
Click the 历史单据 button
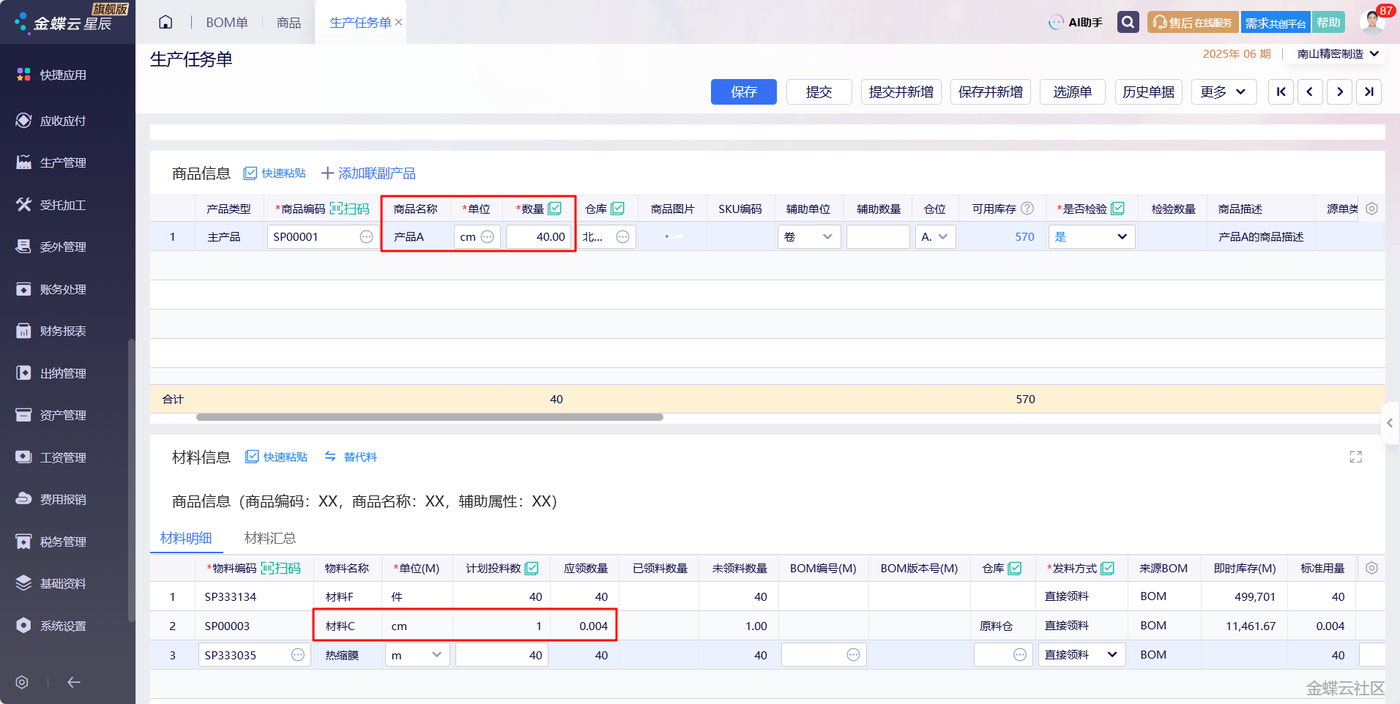(1148, 92)
